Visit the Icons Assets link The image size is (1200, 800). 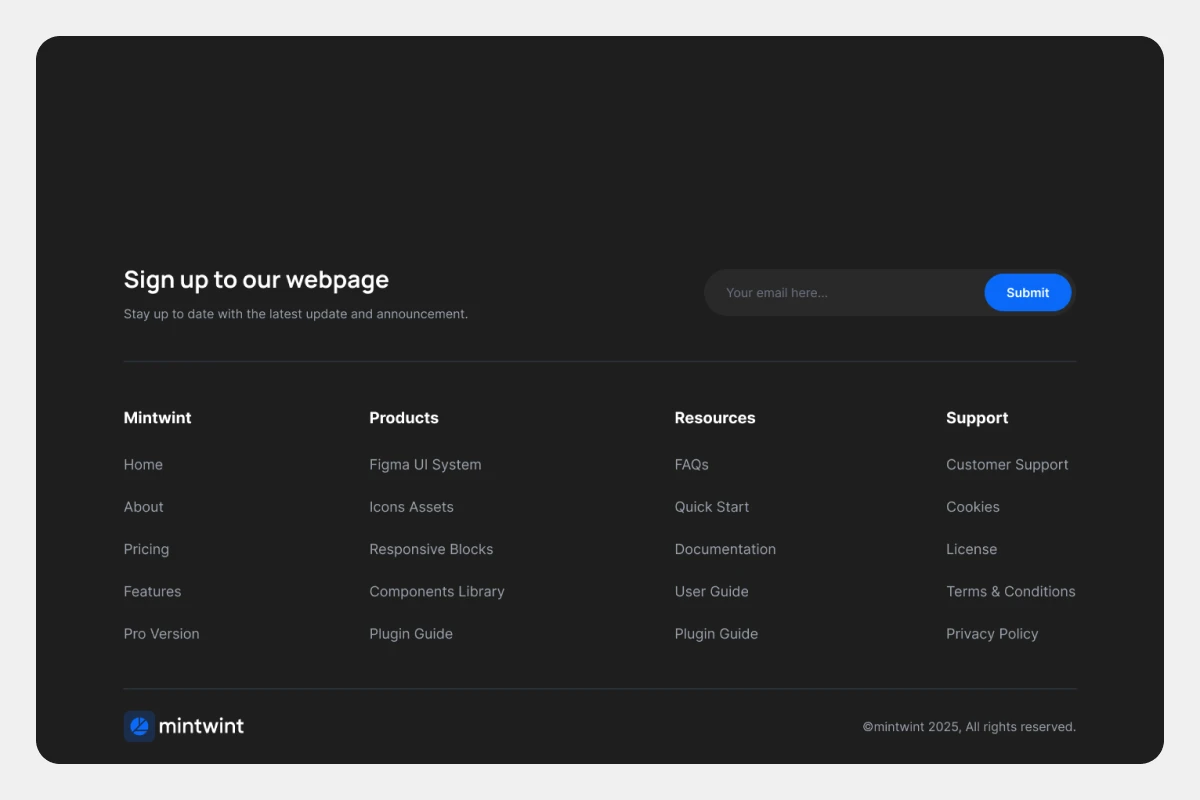[x=411, y=507]
